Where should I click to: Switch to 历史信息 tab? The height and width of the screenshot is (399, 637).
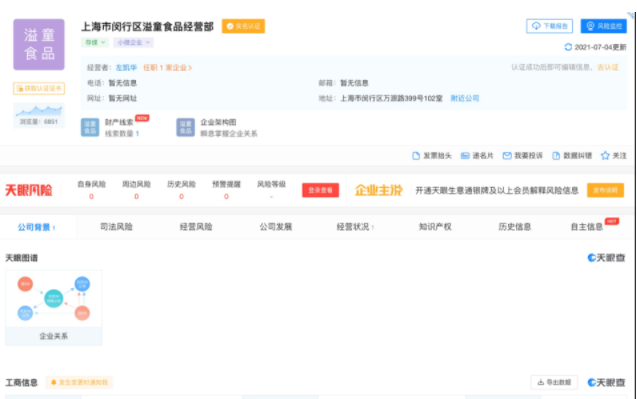click(515, 227)
